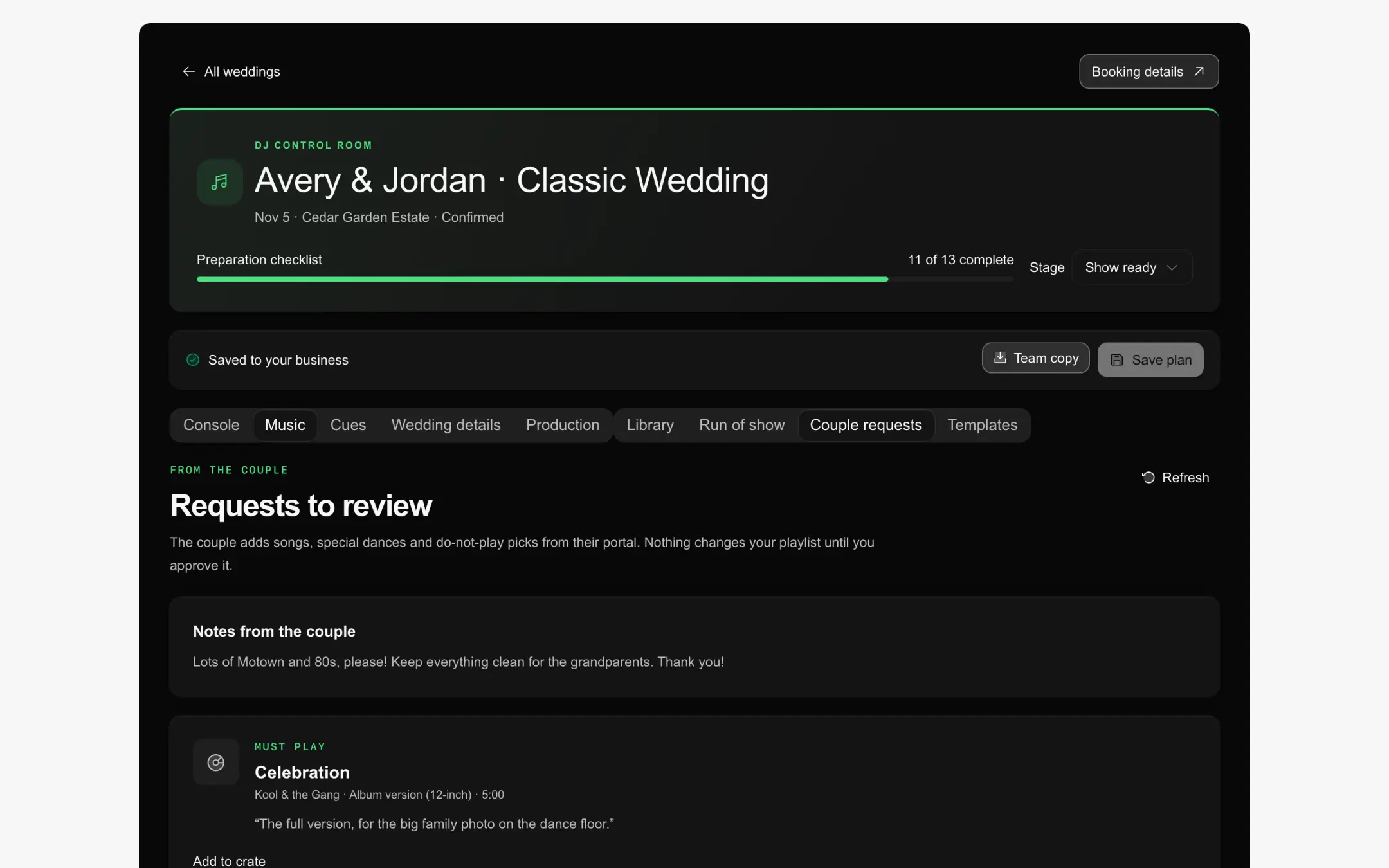Click the MUST PLAY label
1389x868 pixels.
click(289, 746)
